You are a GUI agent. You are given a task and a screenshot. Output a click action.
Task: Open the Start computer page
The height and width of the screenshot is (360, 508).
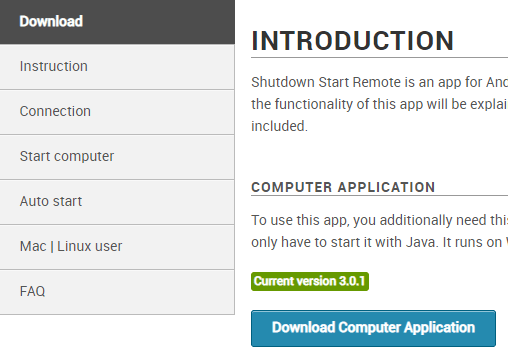(x=117, y=157)
